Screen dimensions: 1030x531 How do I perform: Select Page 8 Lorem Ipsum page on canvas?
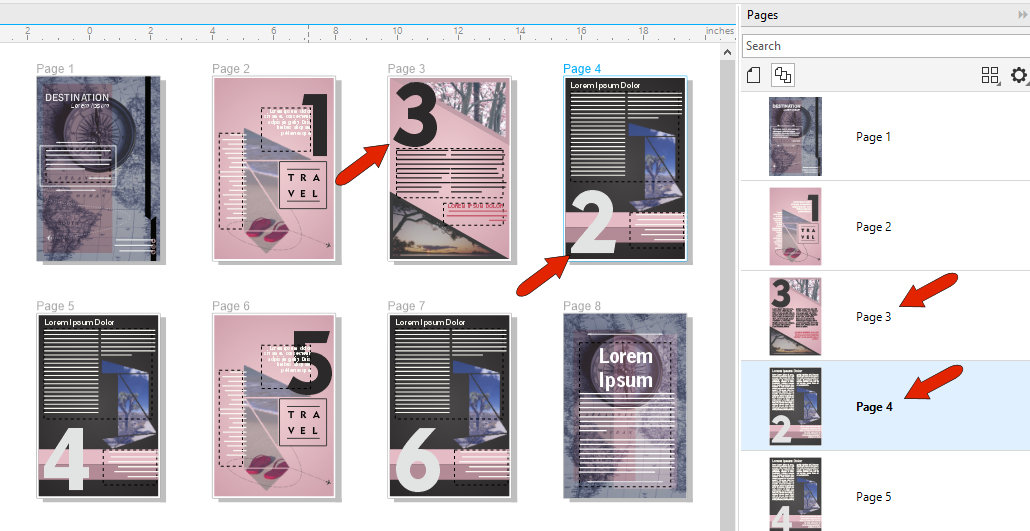point(625,405)
